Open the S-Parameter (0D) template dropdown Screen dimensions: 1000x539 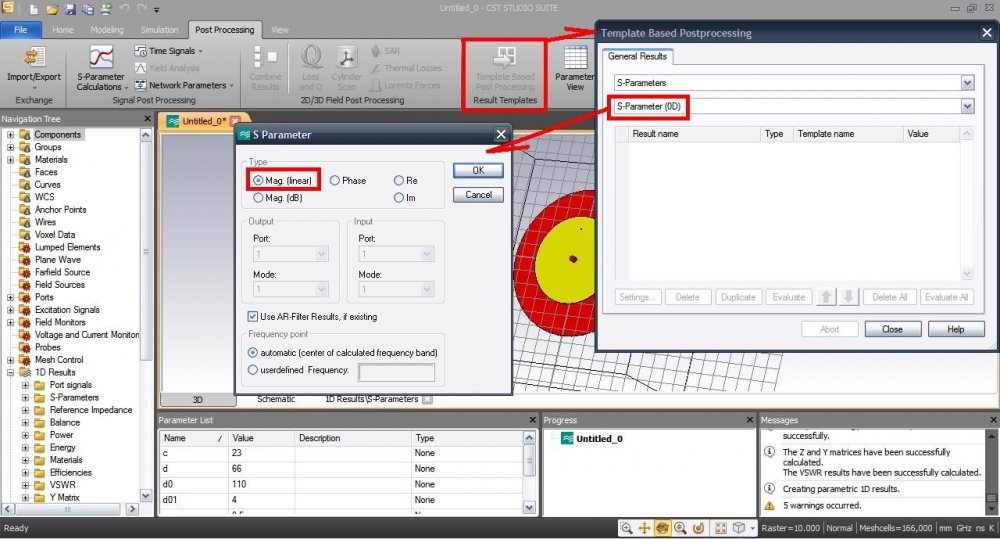[x=967, y=106]
